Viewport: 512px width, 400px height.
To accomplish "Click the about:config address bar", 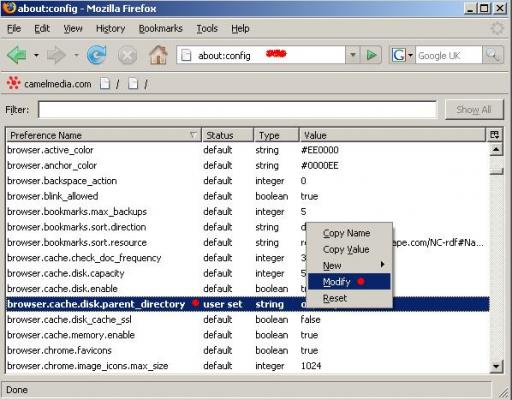I will pyautogui.click(x=261, y=55).
